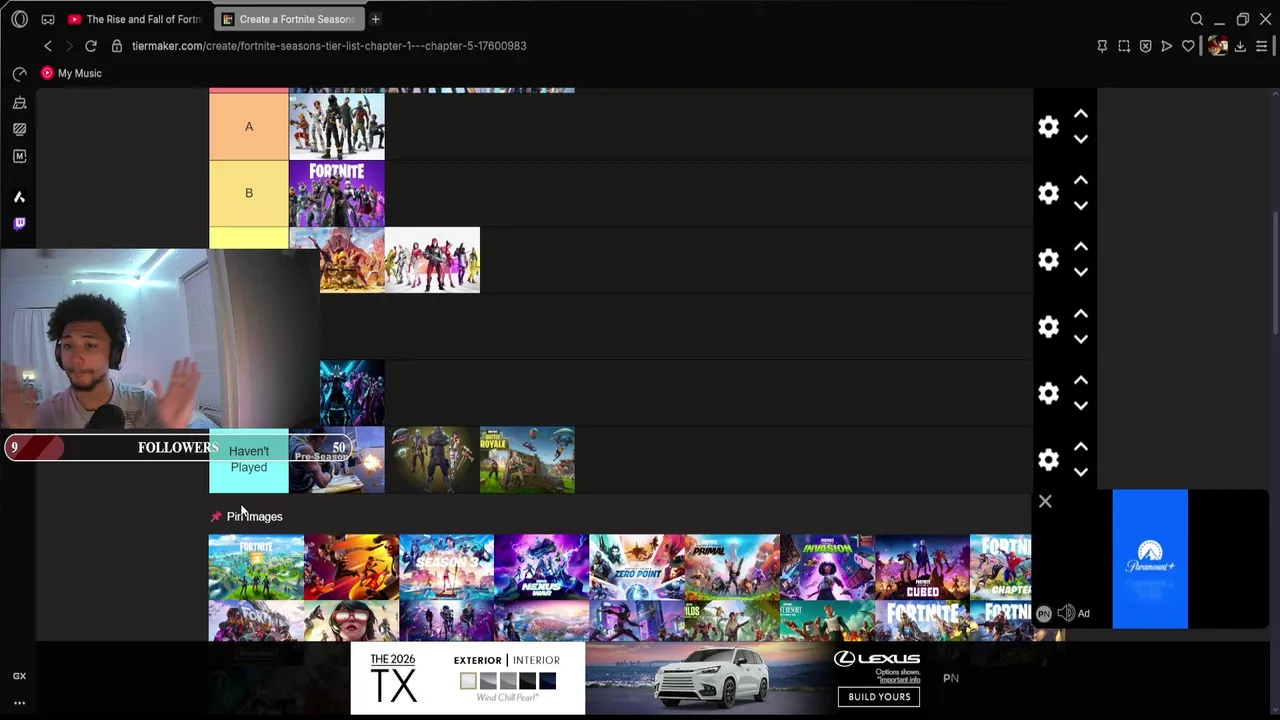Click the site security padlock icon
The image size is (1280, 720).
point(117,46)
